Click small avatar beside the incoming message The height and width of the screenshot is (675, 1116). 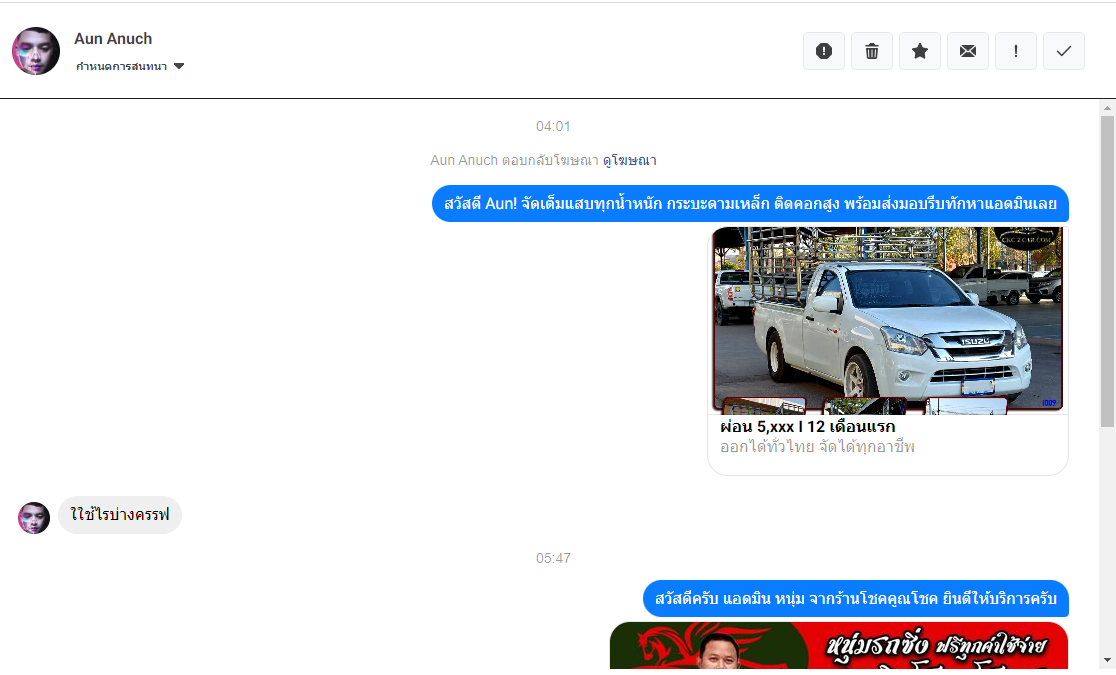pyautogui.click(x=34, y=518)
